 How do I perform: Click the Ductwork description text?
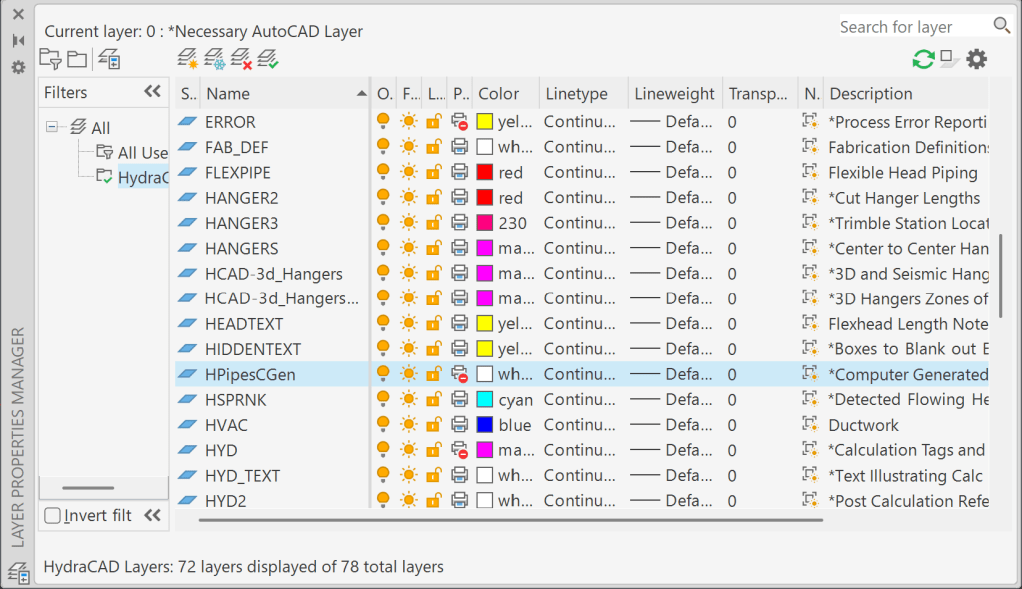[864, 425]
